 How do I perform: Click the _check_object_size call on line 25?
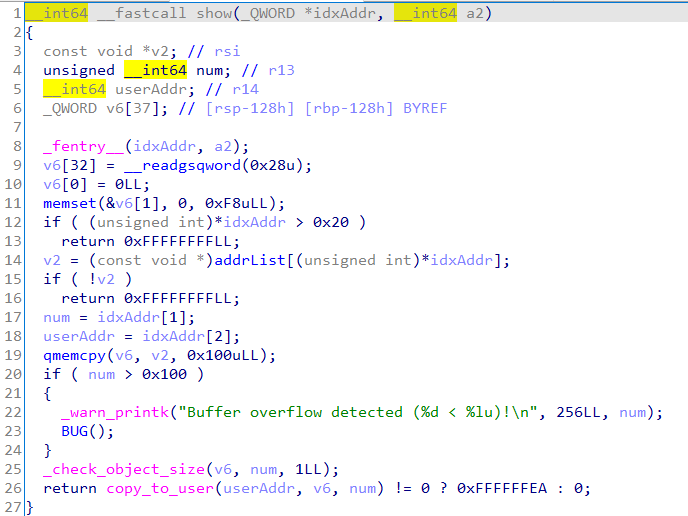[124, 469]
